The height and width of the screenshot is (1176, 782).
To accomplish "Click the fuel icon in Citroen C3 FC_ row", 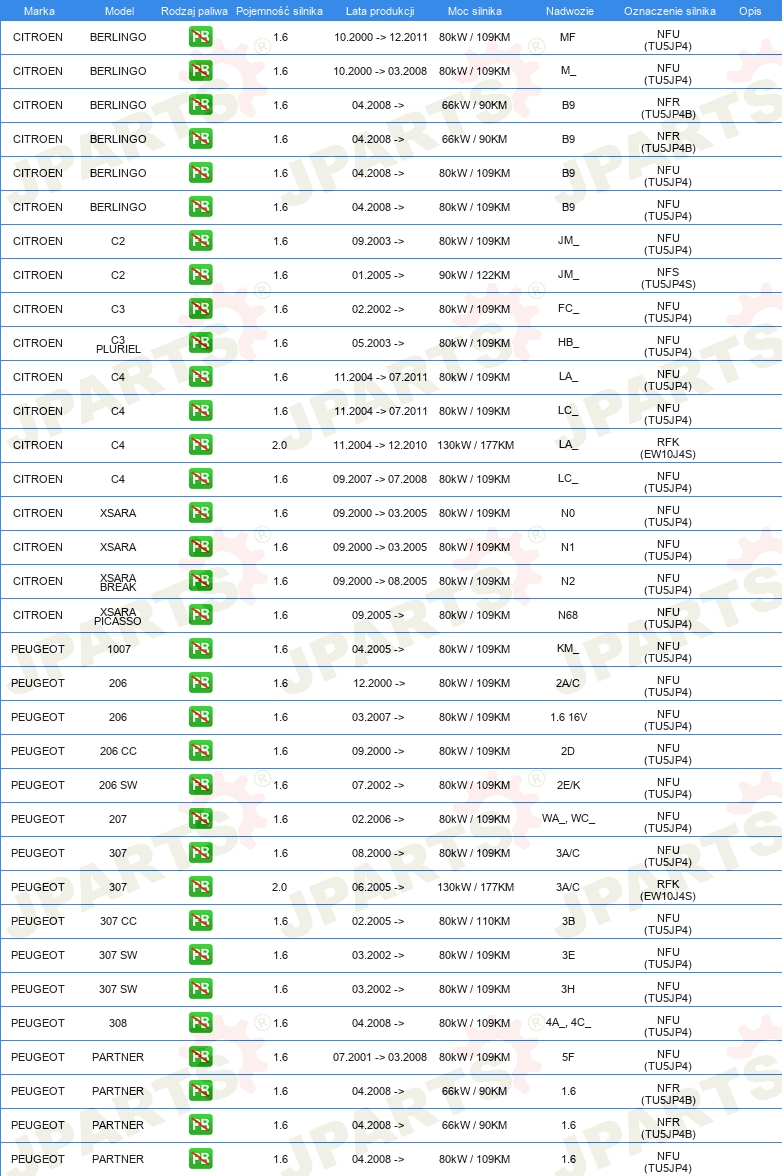I will point(200,308).
